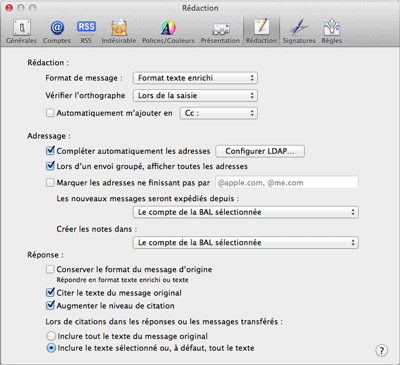Open the Cc : dropdown

pos(219,113)
